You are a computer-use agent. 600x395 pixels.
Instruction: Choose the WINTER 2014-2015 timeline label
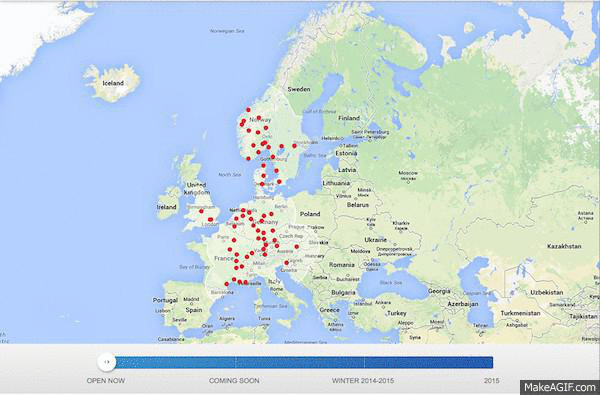[x=363, y=380]
